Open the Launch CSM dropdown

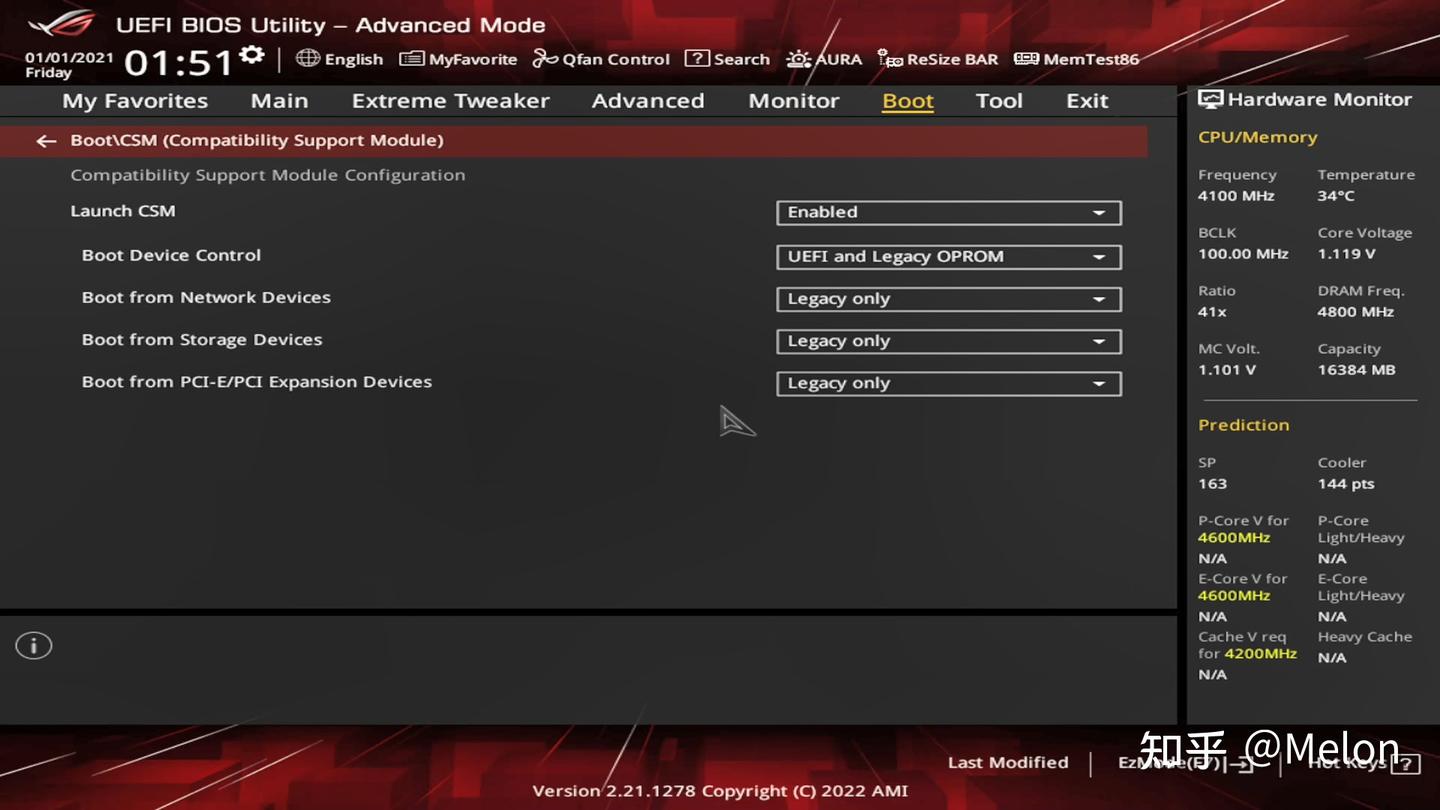947,212
